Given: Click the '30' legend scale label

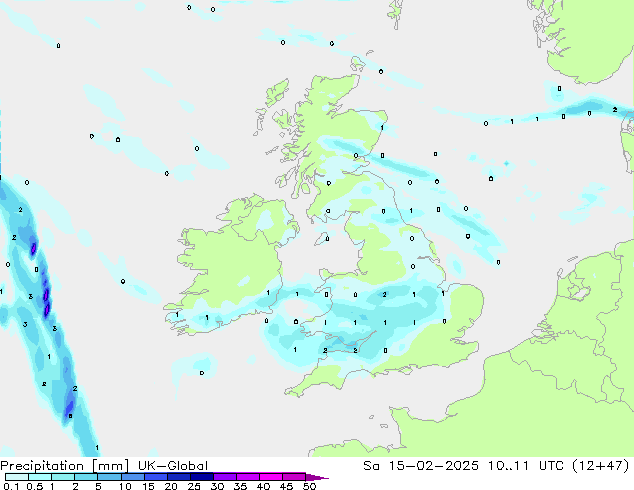Looking at the screenshot, I should (217, 486).
